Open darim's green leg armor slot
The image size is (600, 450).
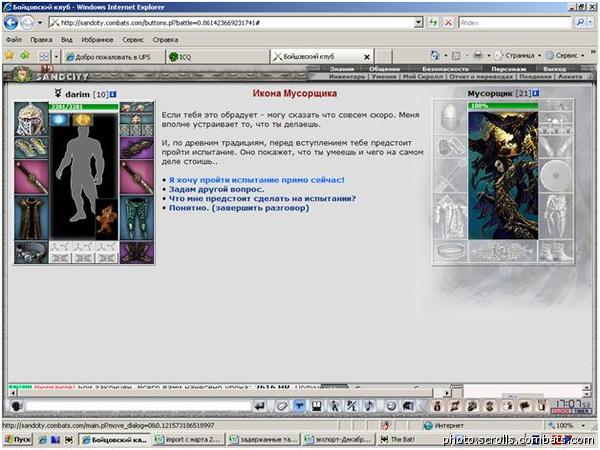pyautogui.click(x=137, y=218)
